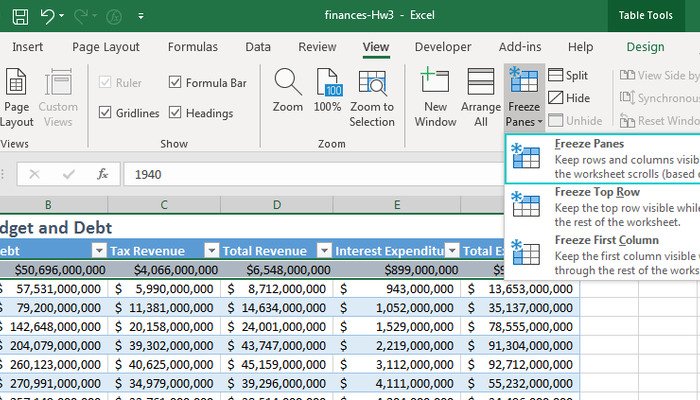Click the Enter checkmark in formula bar

68,174
